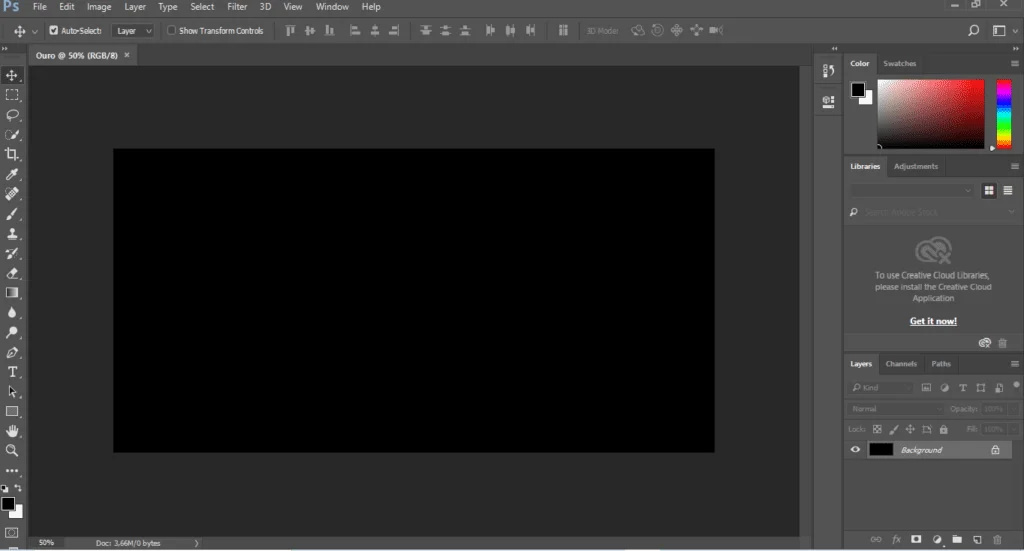The width and height of the screenshot is (1024, 551).
Task: Click the foreground color swatch in Color panel
Action: (x=857, y=89)
